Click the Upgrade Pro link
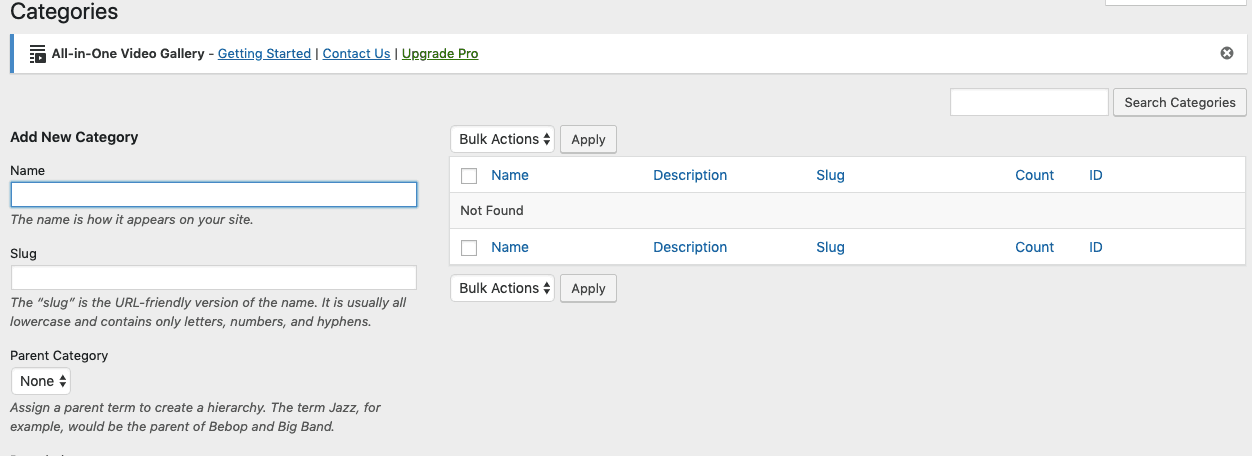This screenshot has height=456, width=1252. [440, 54]
